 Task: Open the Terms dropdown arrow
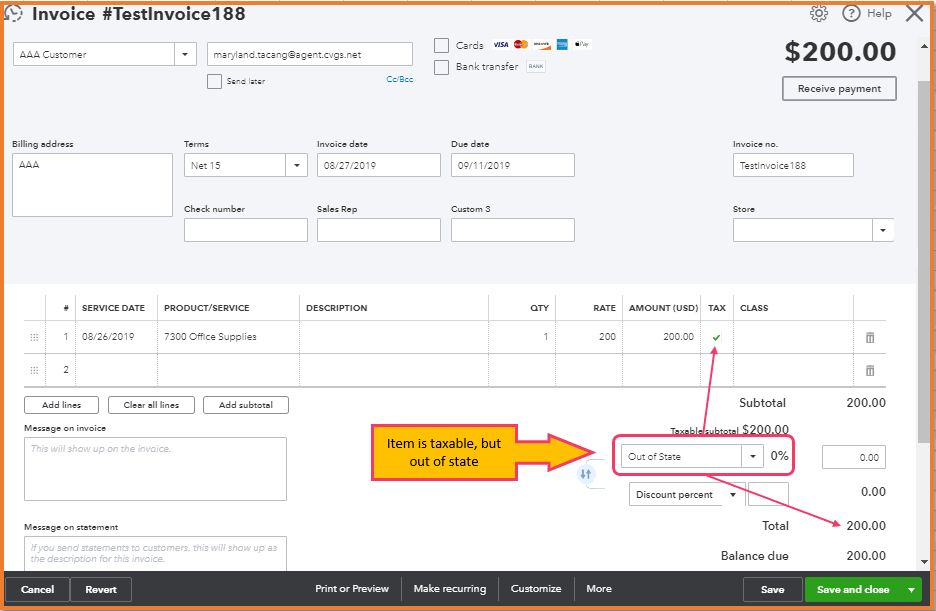(x=297, y=165)
